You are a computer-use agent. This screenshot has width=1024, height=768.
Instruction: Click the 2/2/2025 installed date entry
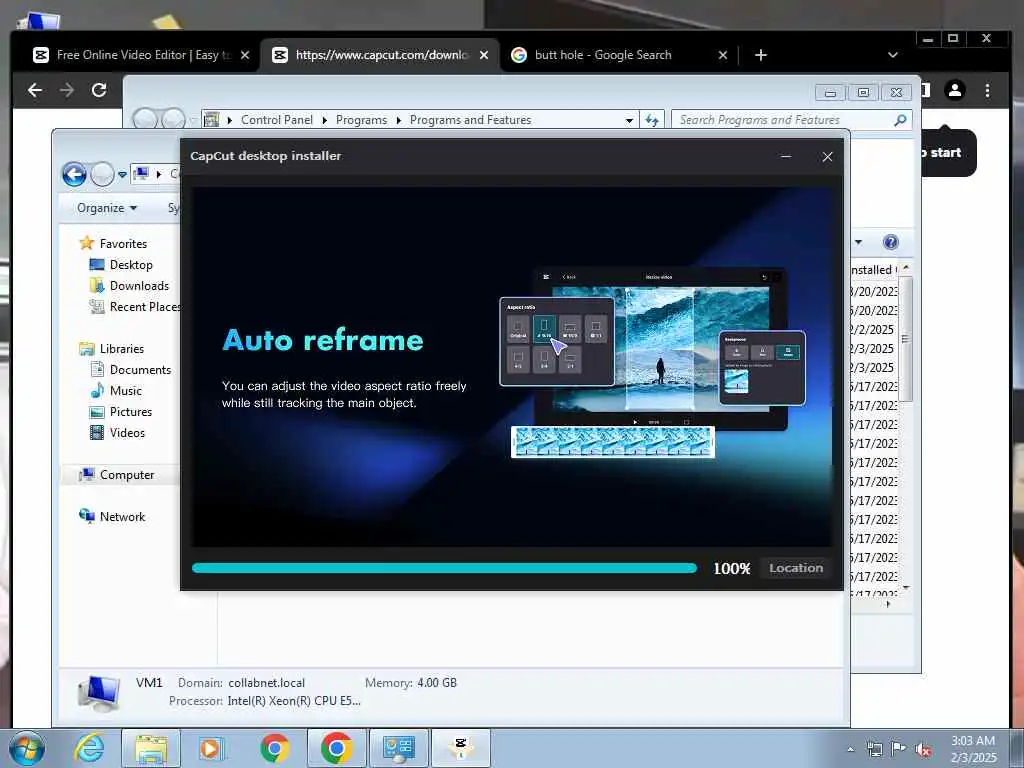click(872, 329)
